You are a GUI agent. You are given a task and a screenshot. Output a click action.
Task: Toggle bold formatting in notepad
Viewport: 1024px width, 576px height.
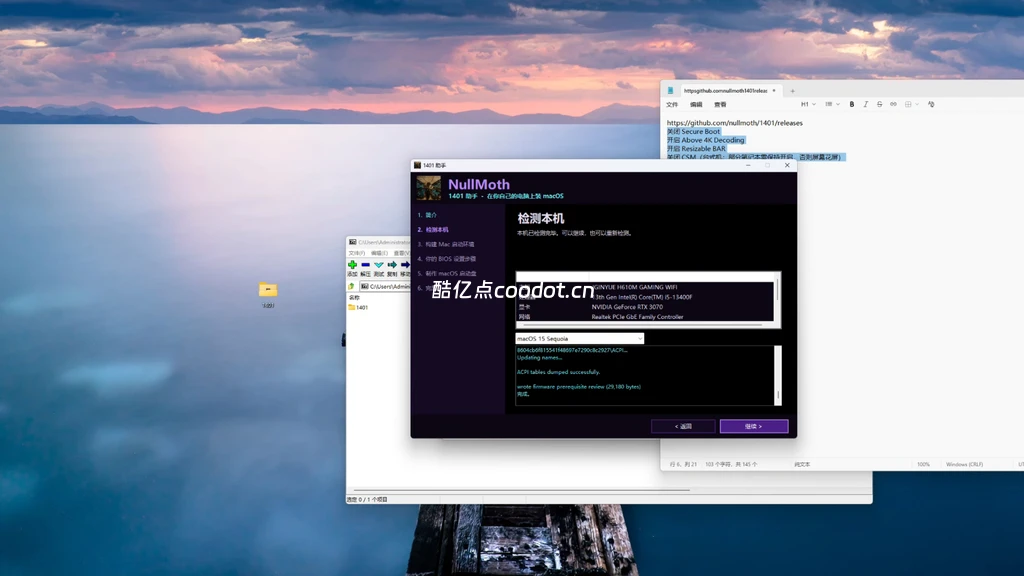click(852, 104)
